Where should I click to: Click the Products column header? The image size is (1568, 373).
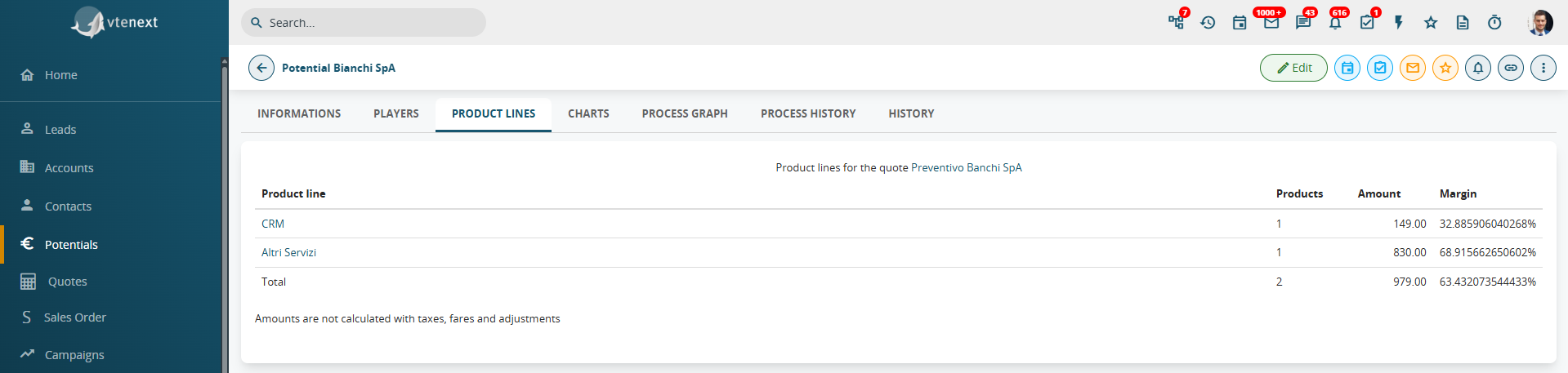tap(1299, 193)
